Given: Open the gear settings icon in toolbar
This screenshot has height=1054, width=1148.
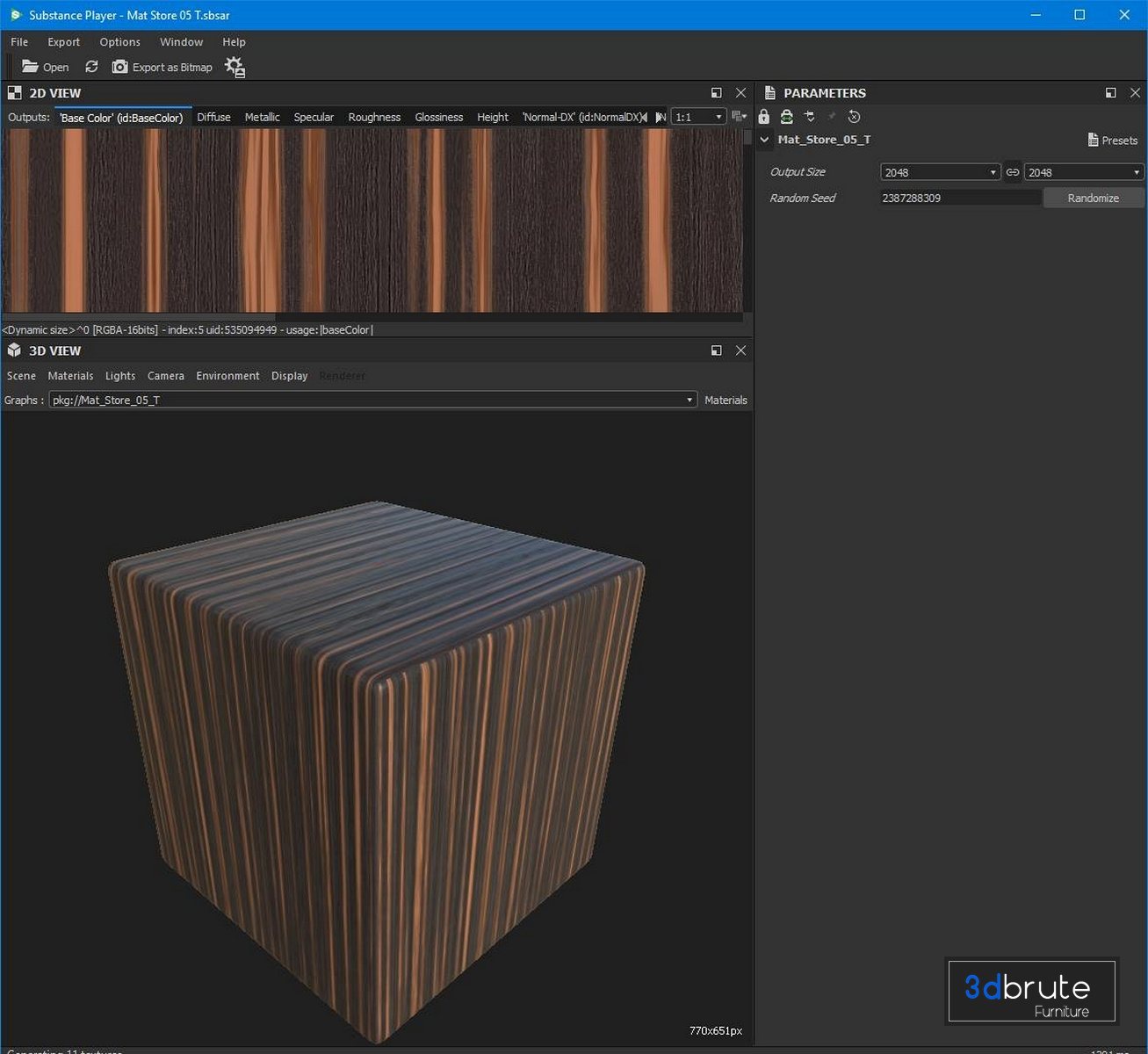Looking at the screenshot, I should 235,67.
